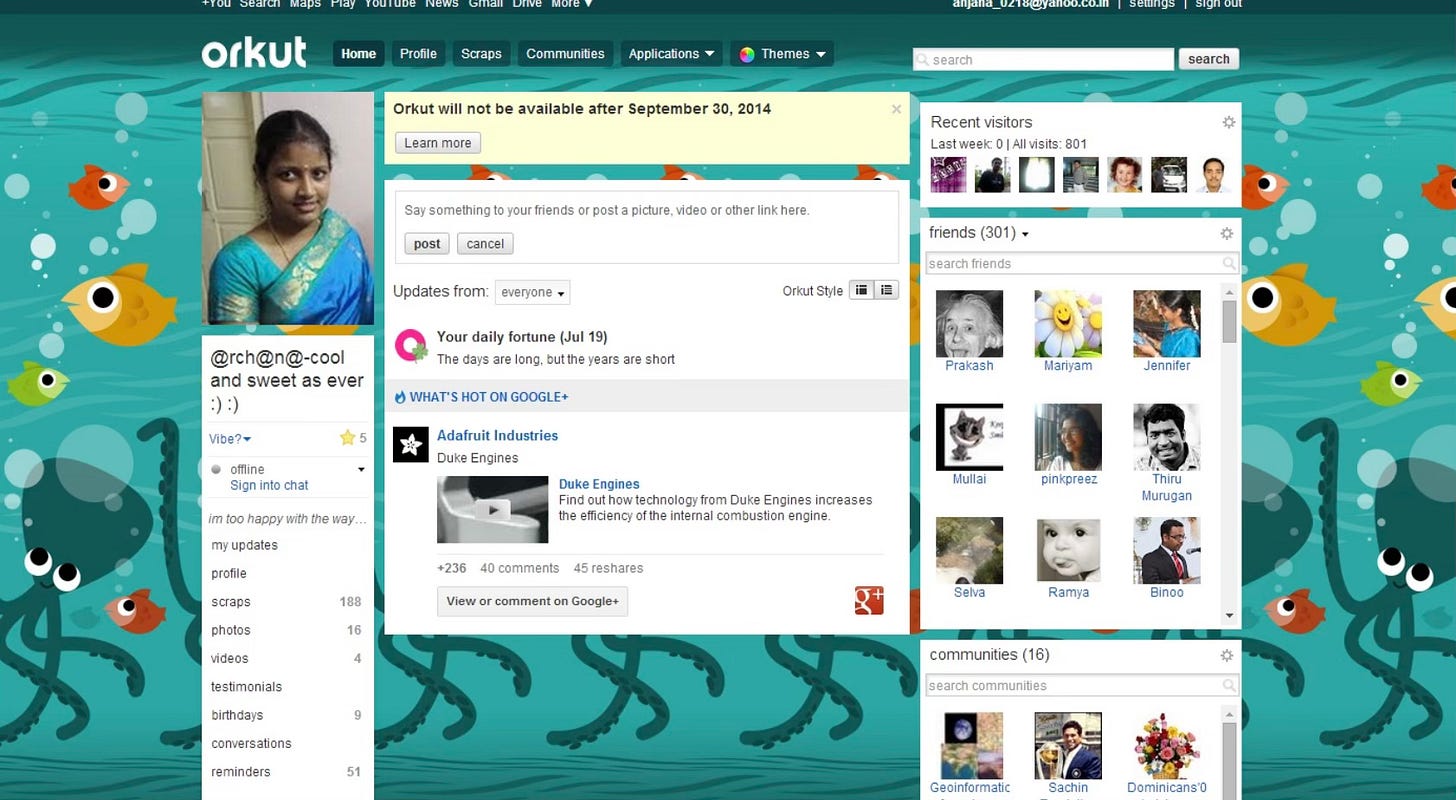Open friend pinkpreez's photo

coord(1068,437)
